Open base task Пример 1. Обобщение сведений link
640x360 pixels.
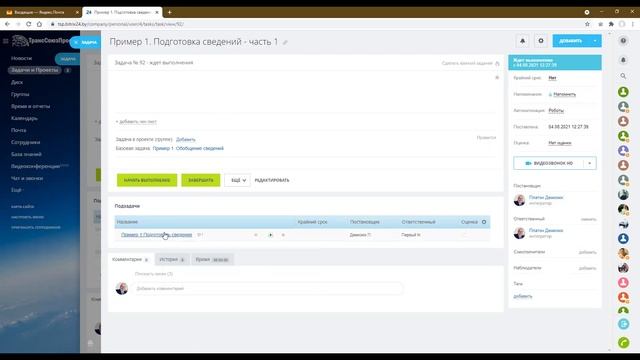click(188, 148)
